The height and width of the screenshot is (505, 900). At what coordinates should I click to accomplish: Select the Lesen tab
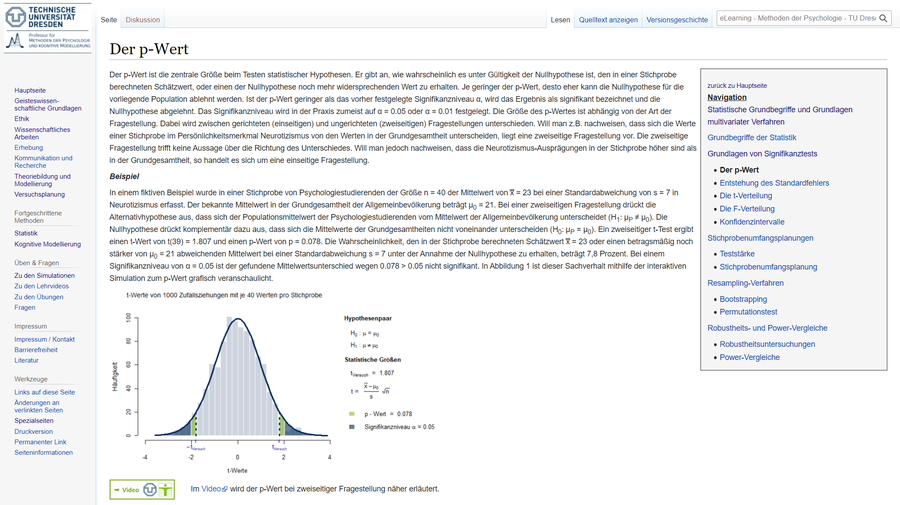click(x=560, y=20)
